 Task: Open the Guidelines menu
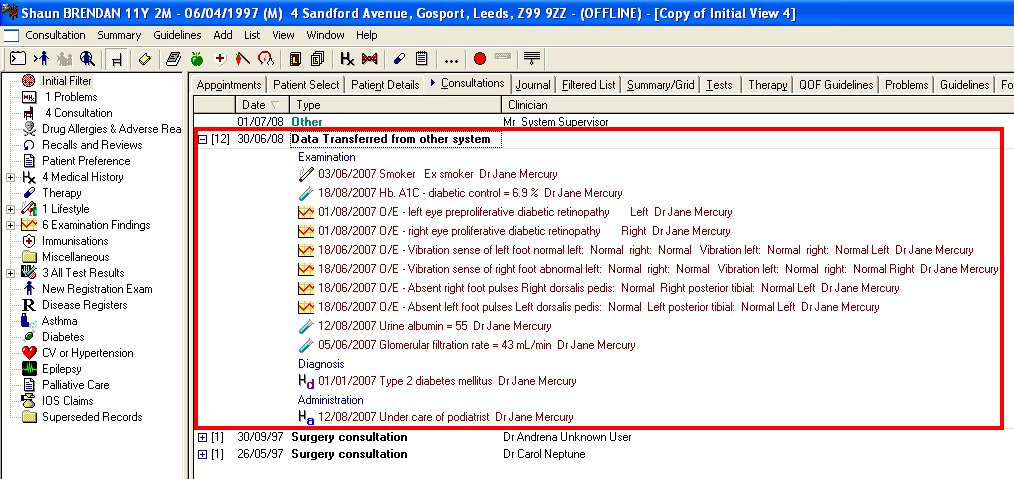(177, 35)
